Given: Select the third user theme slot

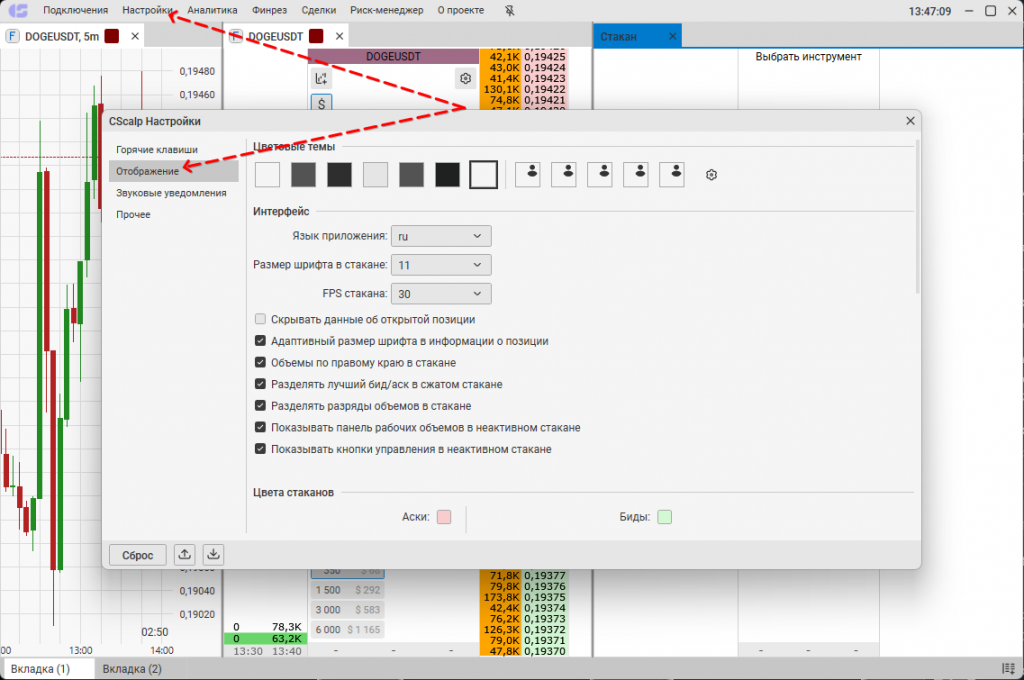Looking at the screenshot, I should (x=600, y=174).
